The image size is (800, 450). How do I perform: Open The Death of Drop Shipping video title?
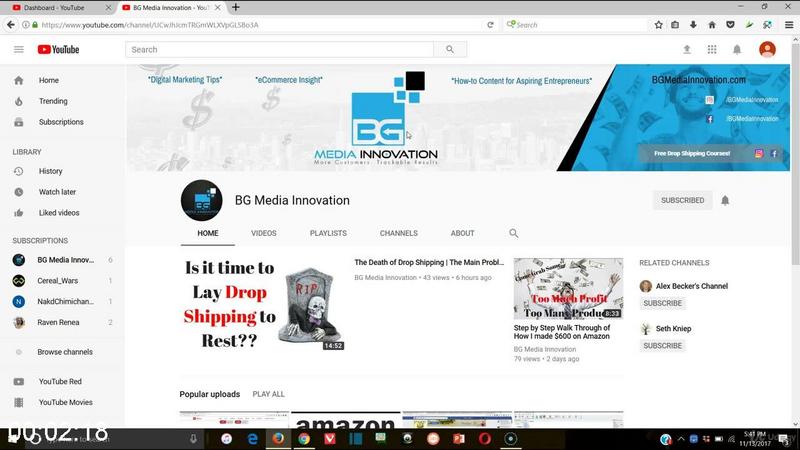pos(429,262)
